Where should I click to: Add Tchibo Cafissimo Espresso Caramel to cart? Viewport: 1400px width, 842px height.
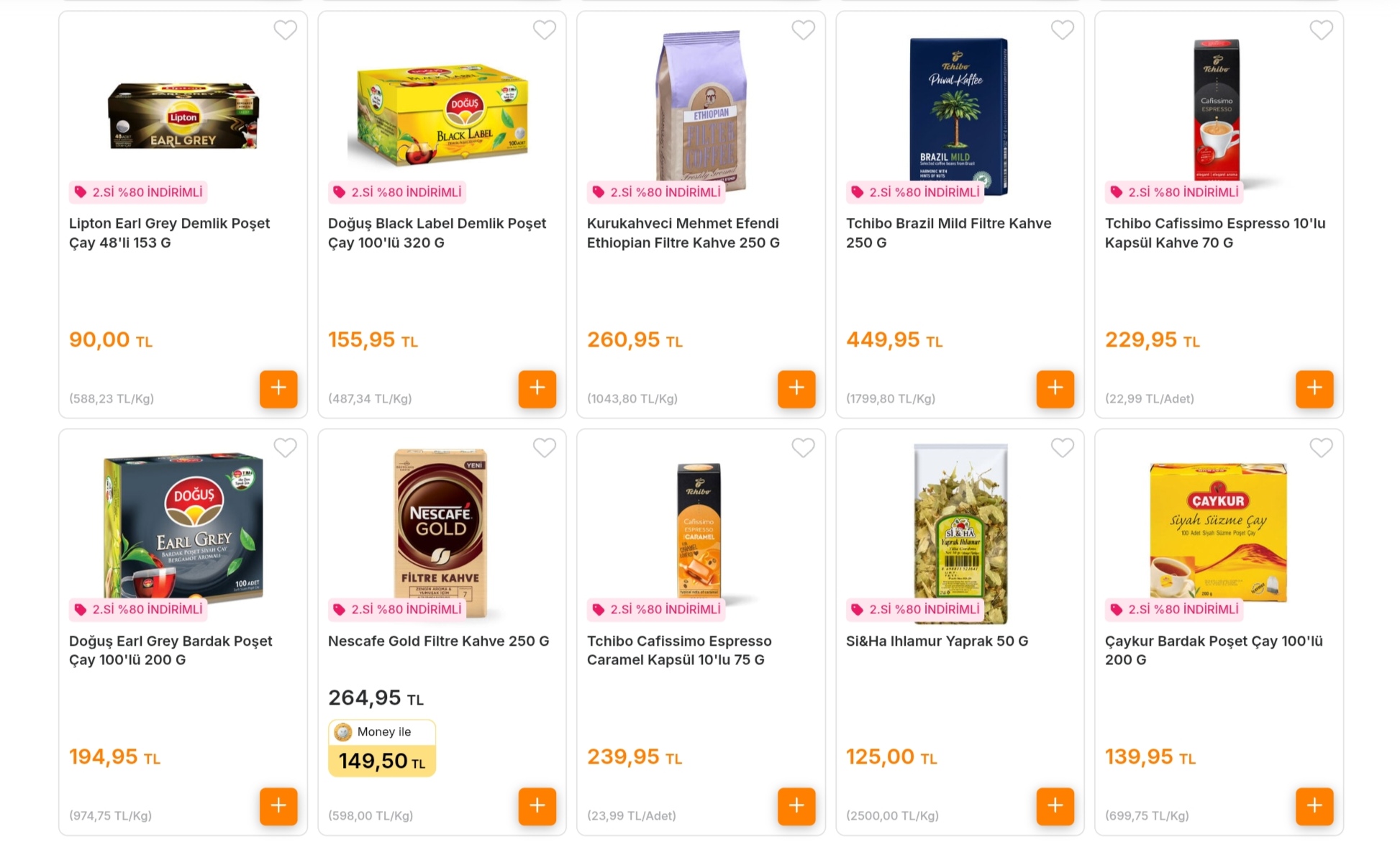(796, 806)
